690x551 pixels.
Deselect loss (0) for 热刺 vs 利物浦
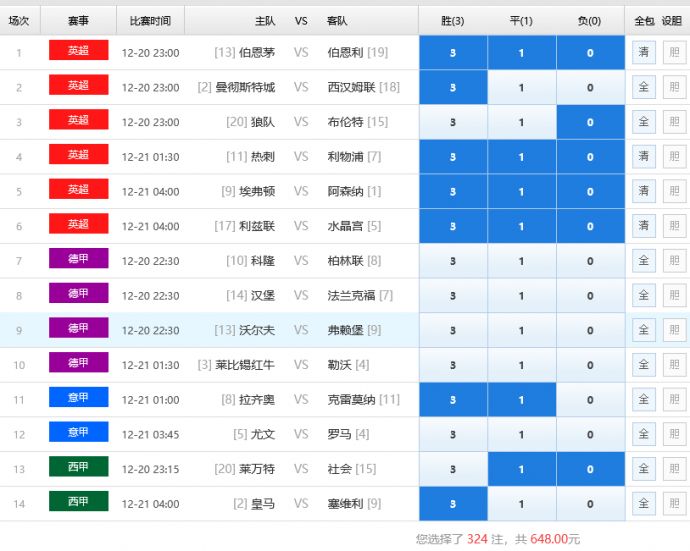tap(590, 157)
